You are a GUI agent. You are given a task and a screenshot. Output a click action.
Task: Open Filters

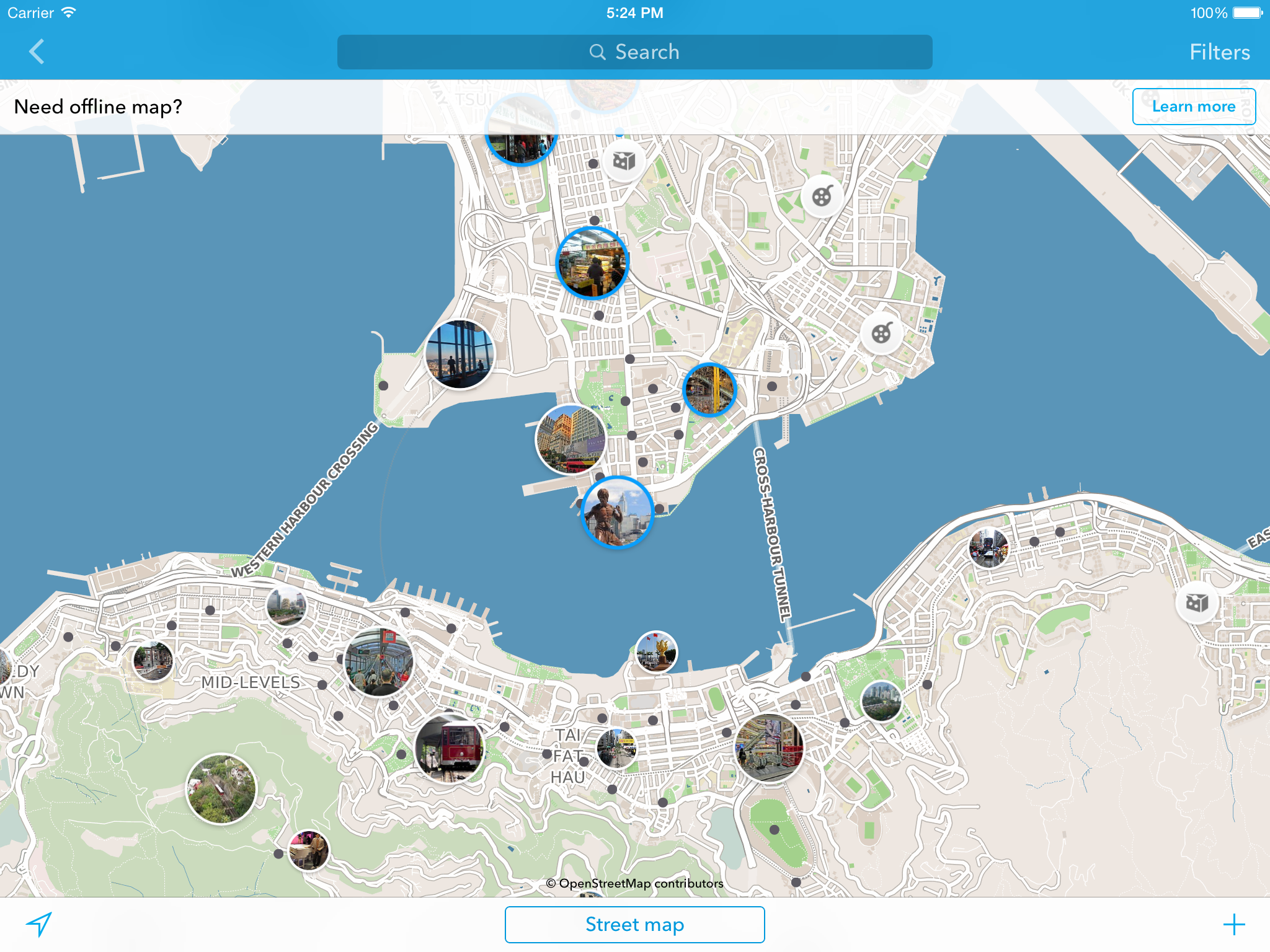1219,52
